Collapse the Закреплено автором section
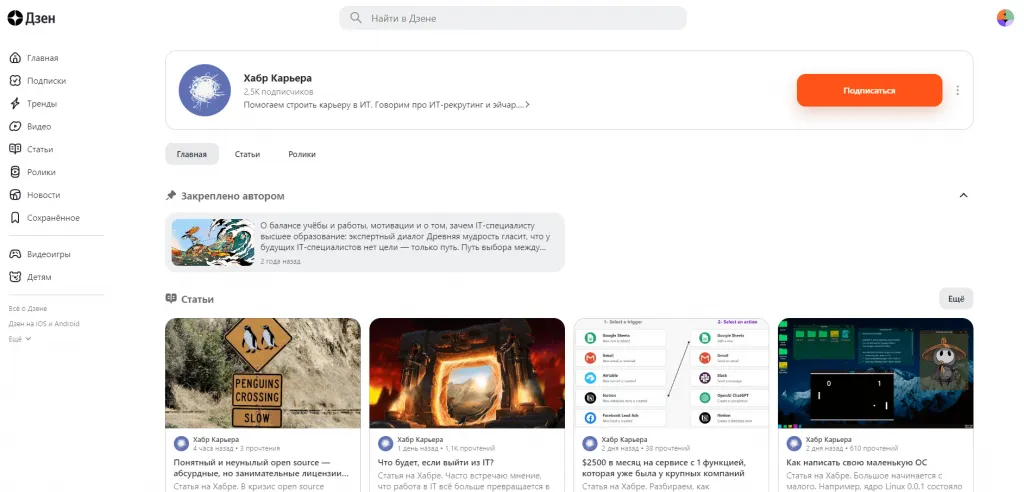 (x=963, y=195)
